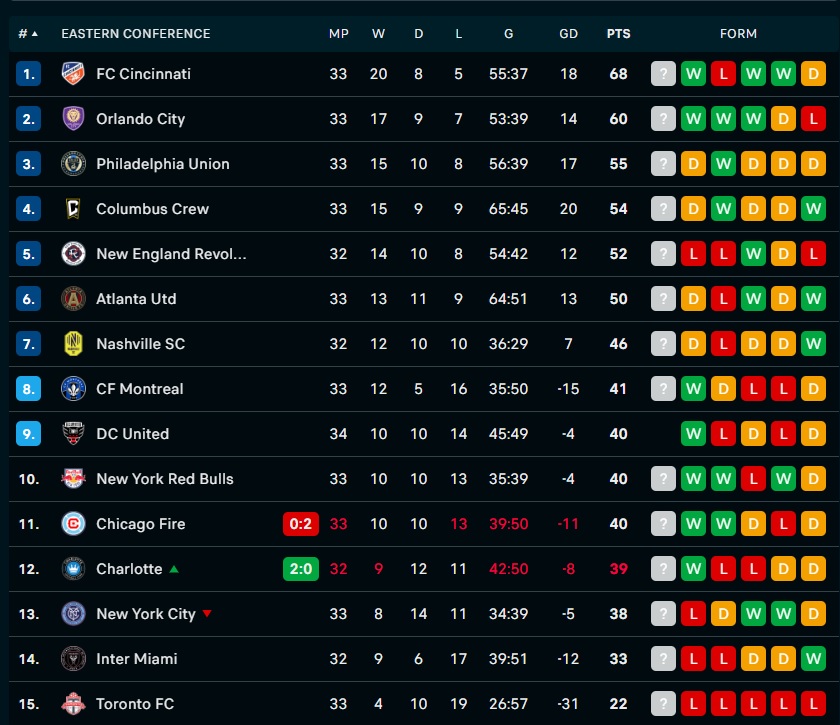Click the Nashville SC yellow crest
The image size is (840, 725).
[x=73, y=343]
